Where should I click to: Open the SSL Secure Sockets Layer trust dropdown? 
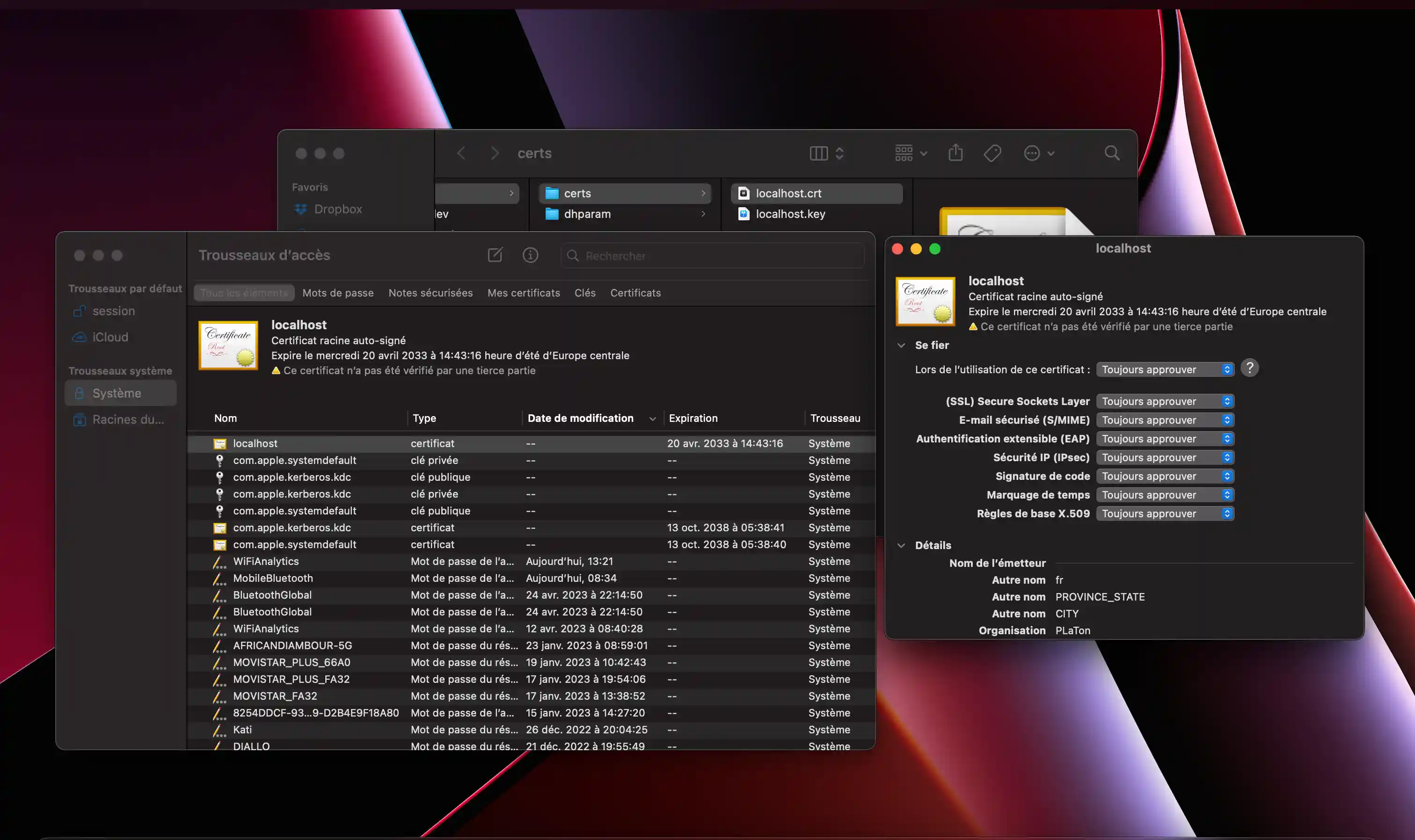point(1164,401)
